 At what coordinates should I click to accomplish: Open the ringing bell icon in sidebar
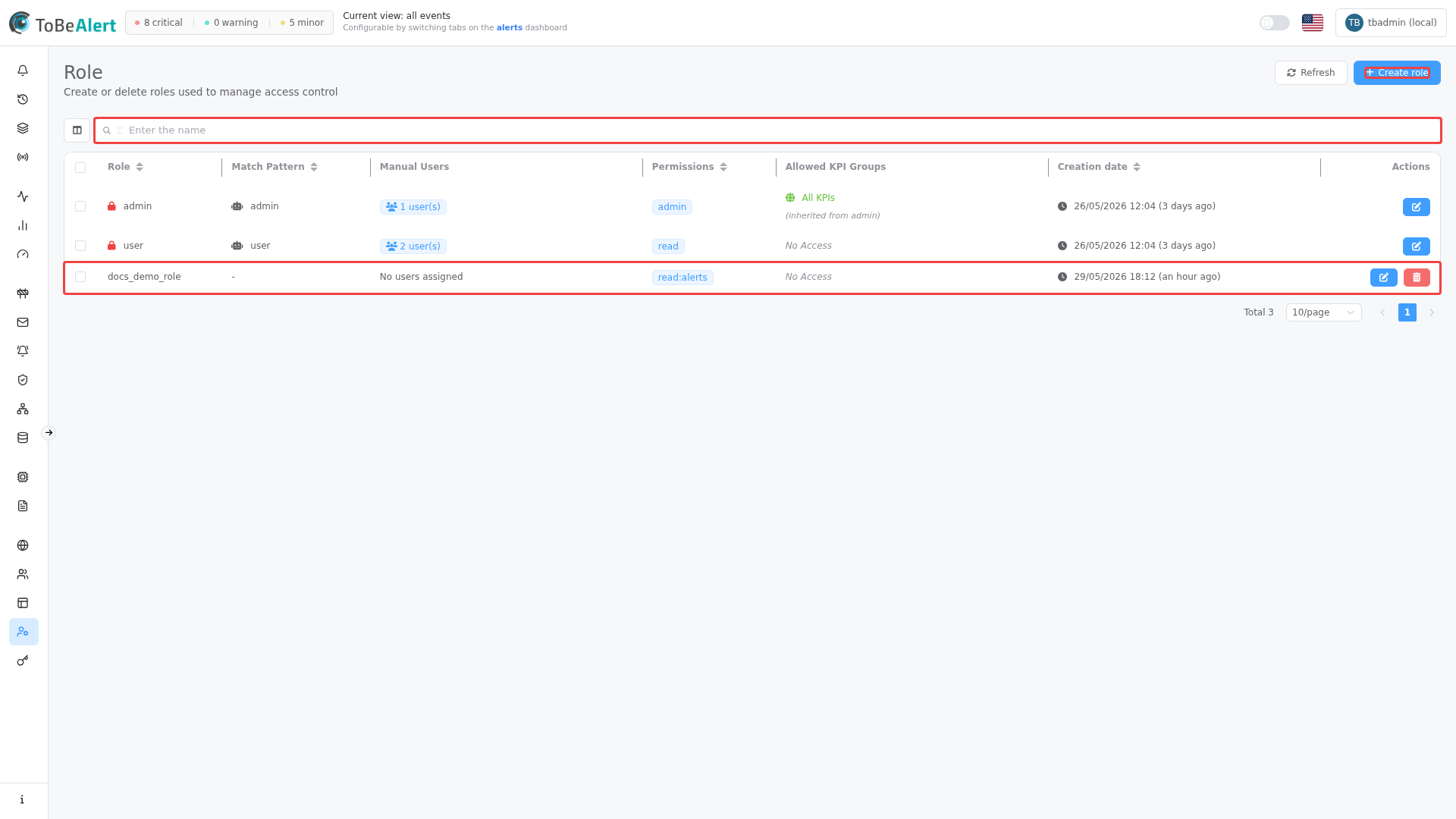pyautogui.click(x=23, y=351)
